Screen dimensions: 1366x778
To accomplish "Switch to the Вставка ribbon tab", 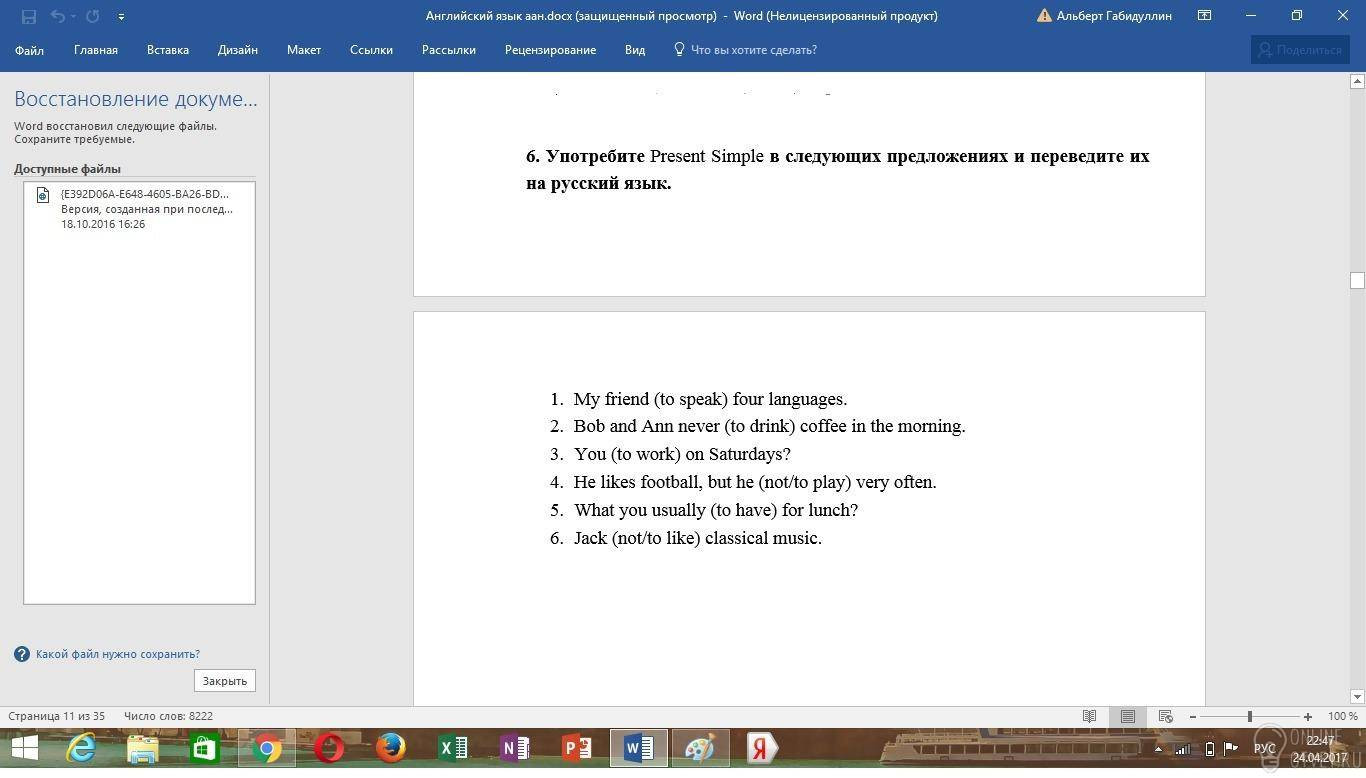I will coord(168,50).
